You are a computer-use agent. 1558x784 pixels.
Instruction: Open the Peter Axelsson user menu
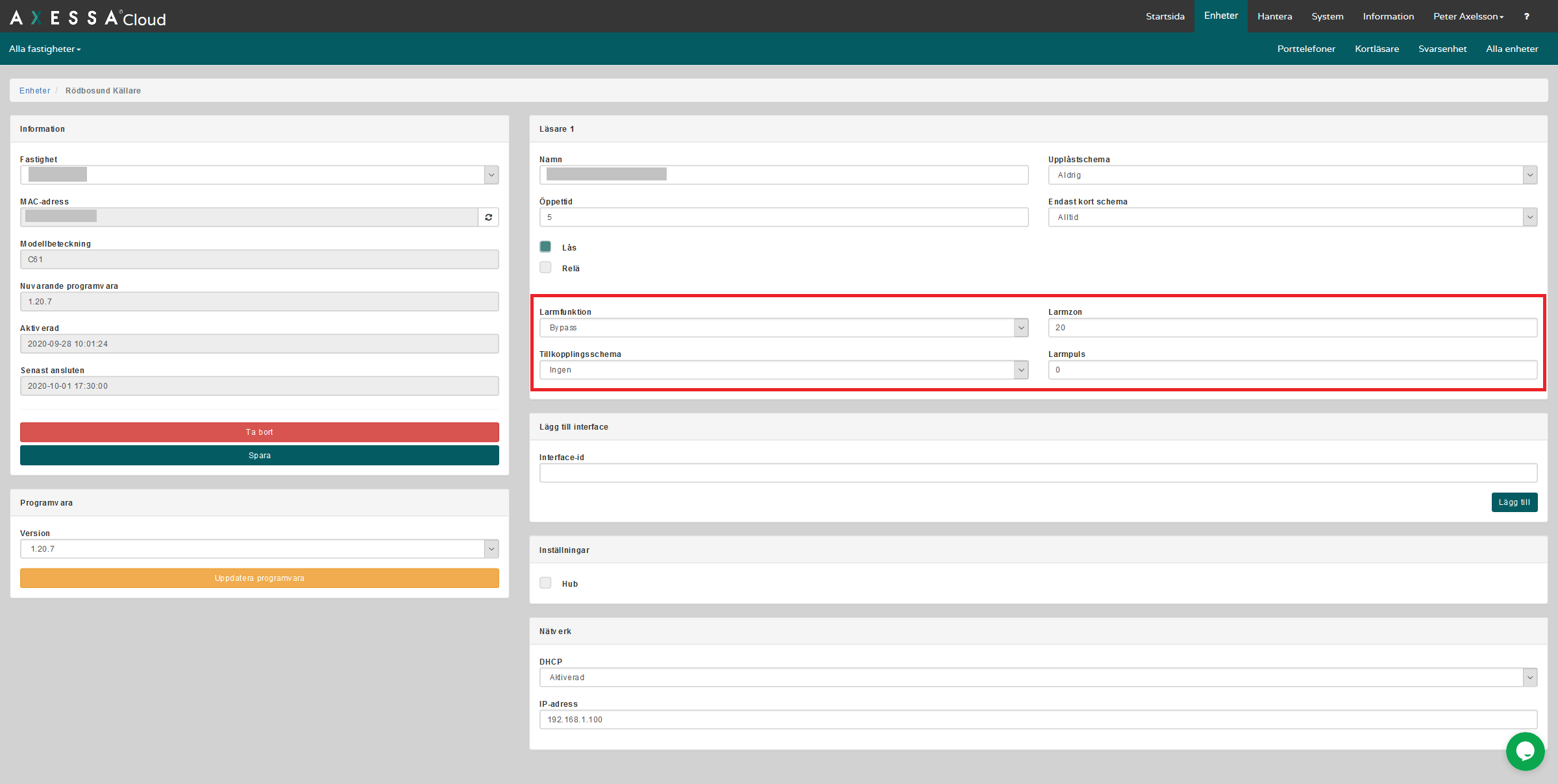click(x=1468, y=16)
